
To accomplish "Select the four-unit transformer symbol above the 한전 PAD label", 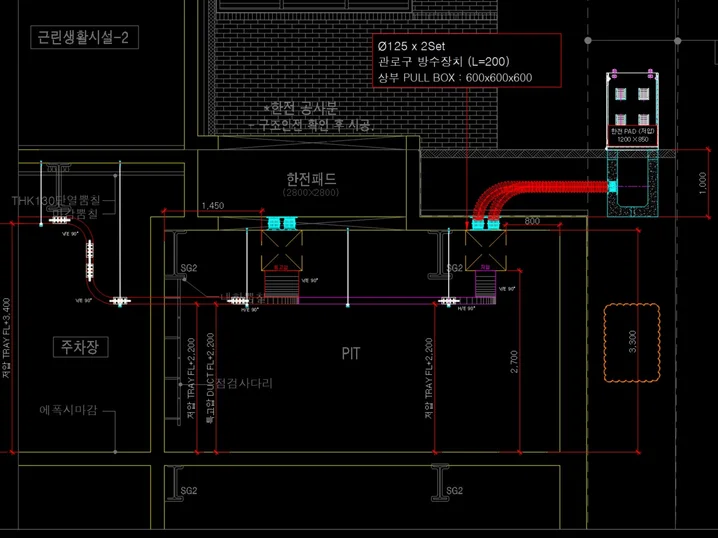I will click(630, 102).
